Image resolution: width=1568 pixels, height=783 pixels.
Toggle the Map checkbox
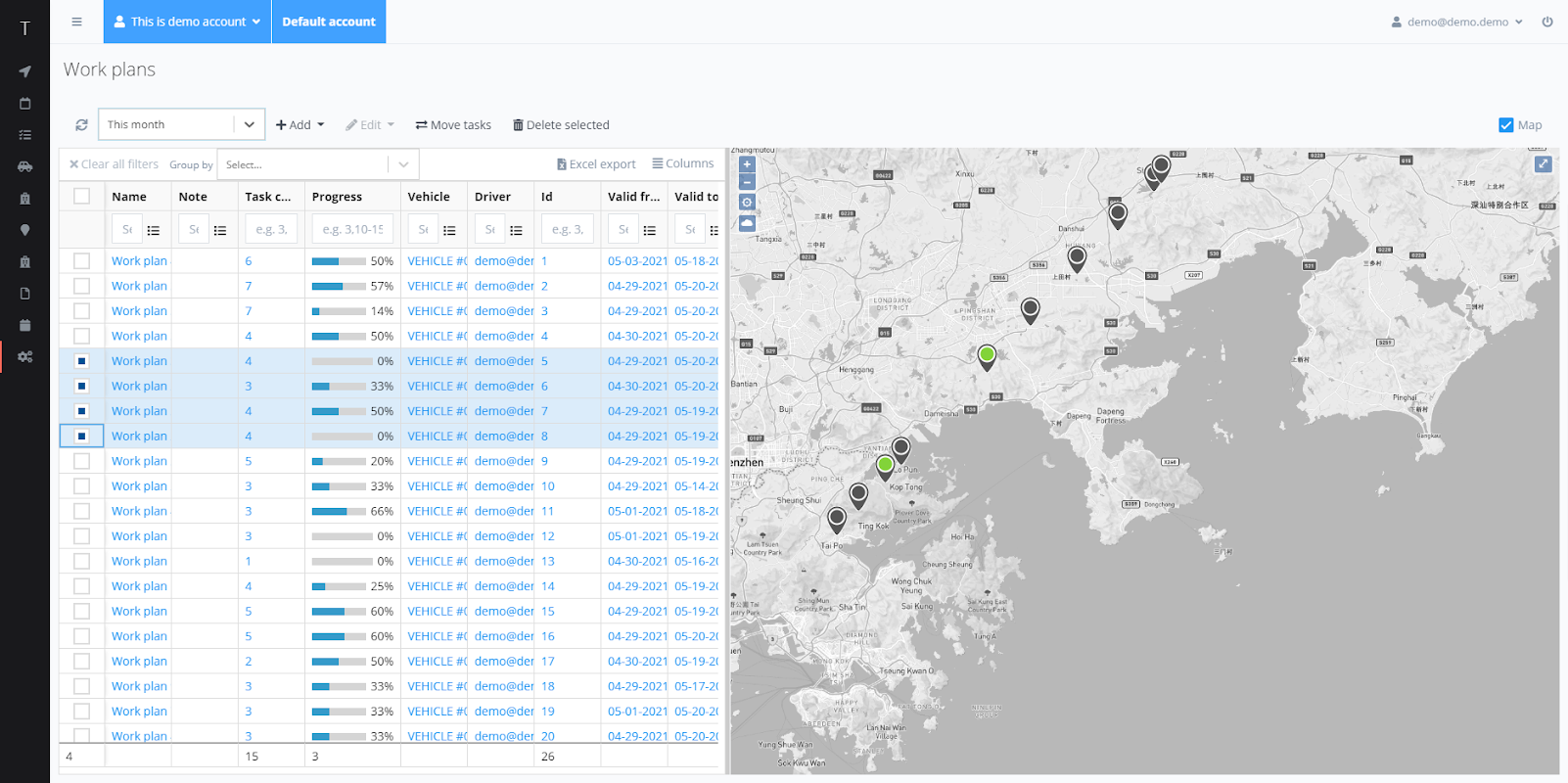1505,125
